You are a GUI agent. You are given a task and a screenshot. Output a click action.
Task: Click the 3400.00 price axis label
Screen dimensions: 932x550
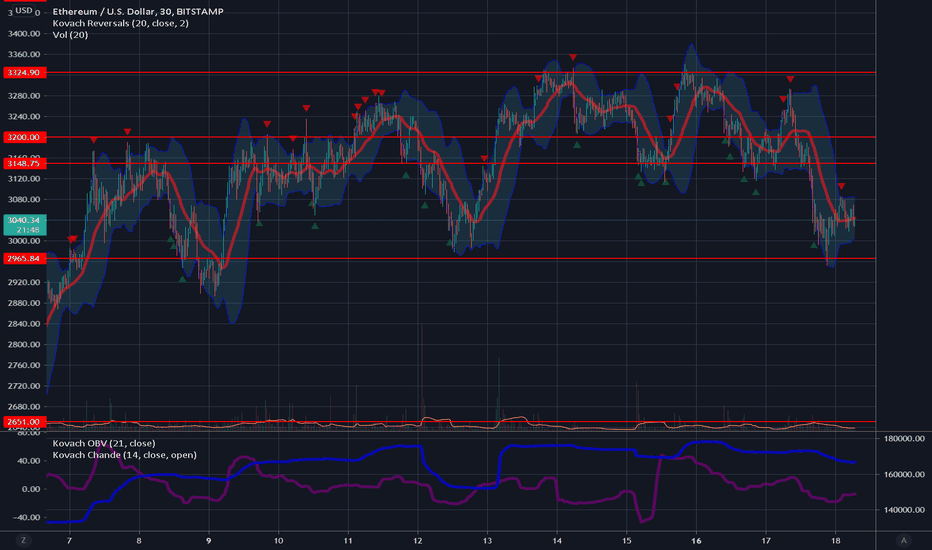[x=24, y=33]
